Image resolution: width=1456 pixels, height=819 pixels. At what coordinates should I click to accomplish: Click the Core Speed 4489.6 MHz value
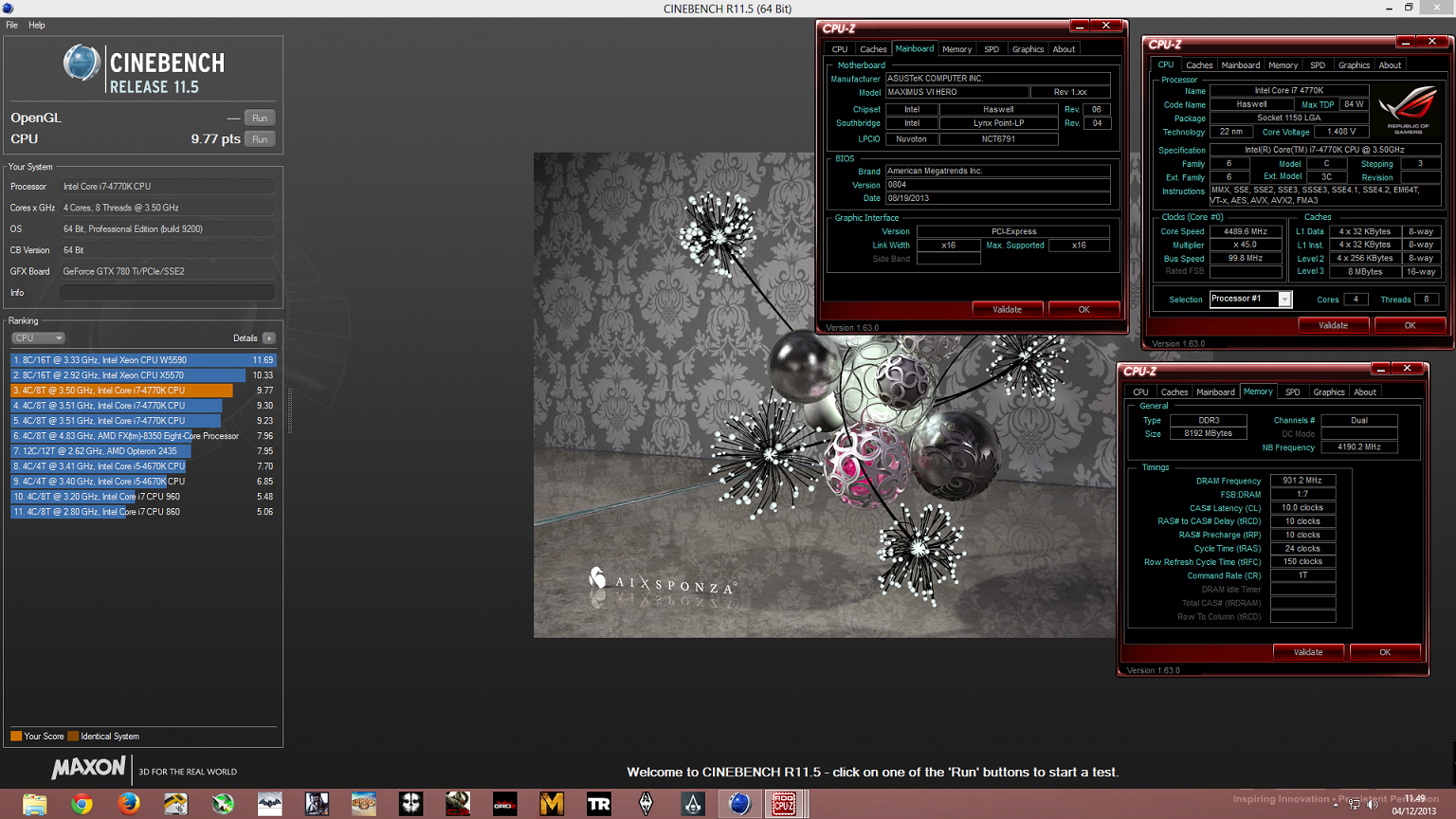coord(1246,231)
